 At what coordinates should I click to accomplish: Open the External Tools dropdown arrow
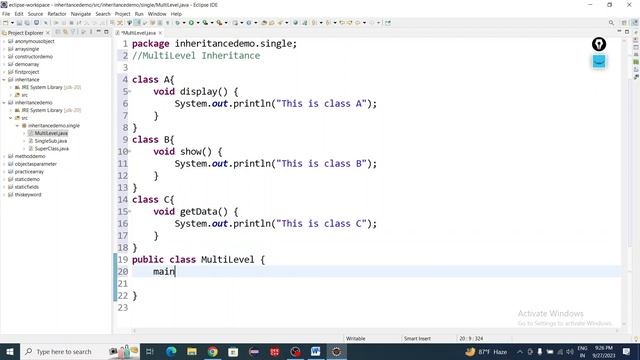[226, 23]
